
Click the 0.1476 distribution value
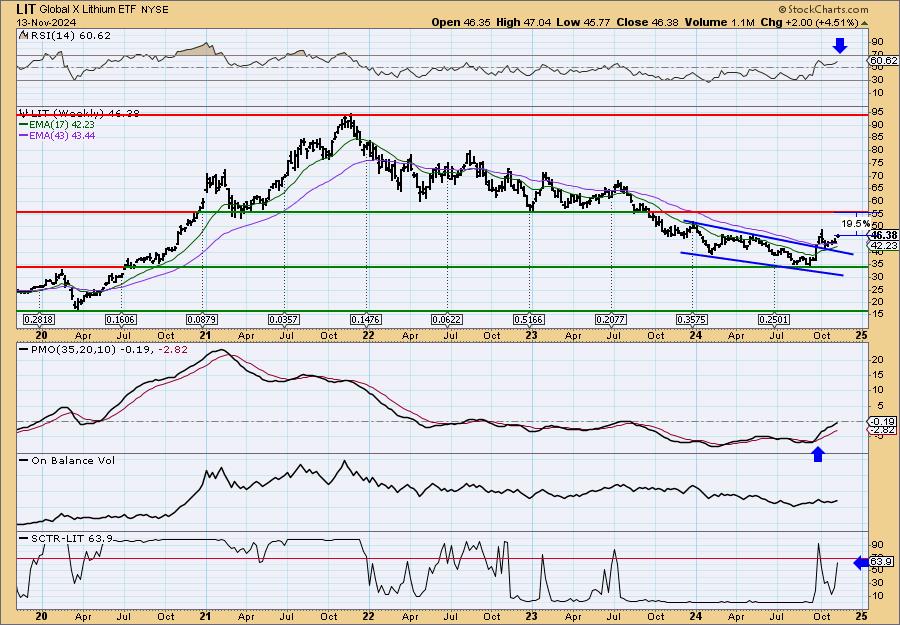pyautogui.click(x=366, y=319)
